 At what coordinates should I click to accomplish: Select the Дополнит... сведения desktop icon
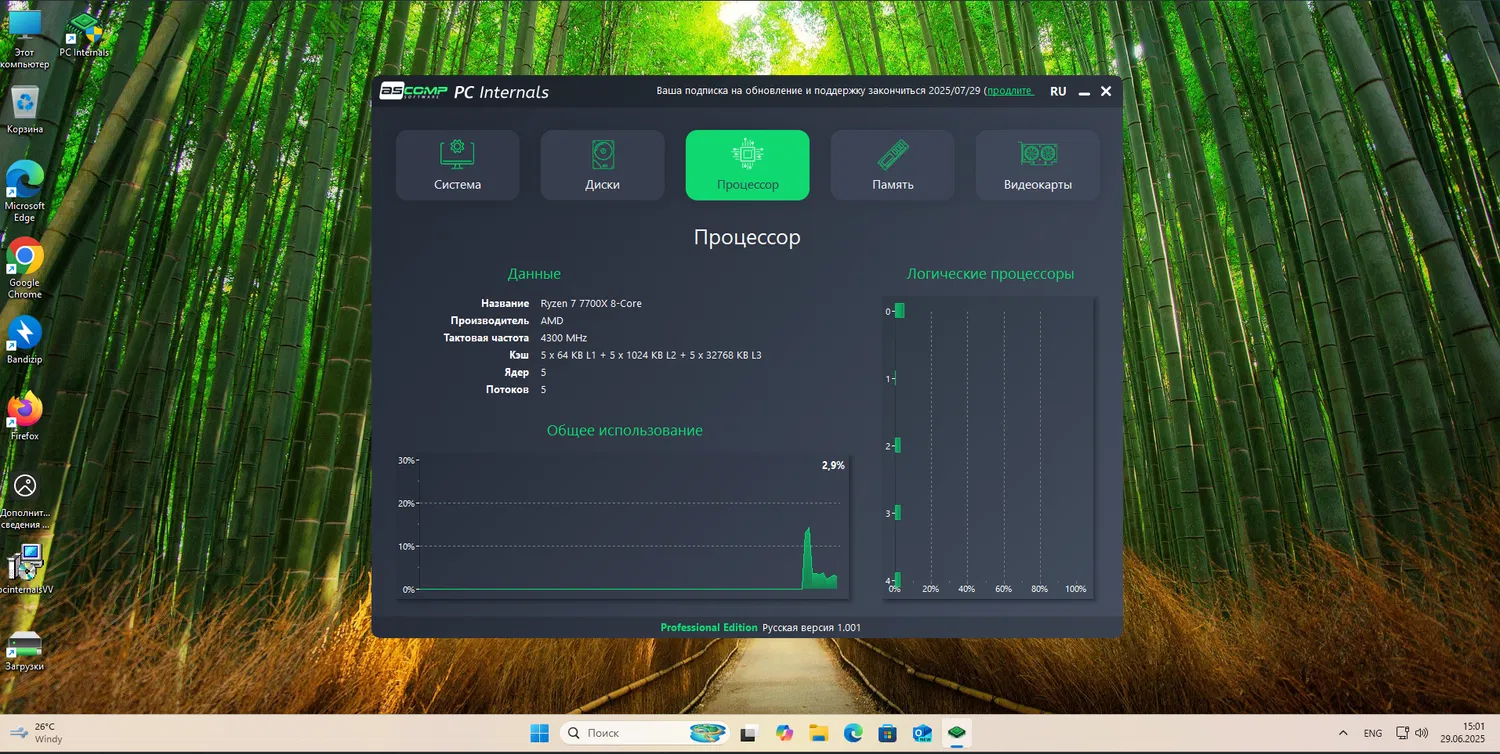pos(25,501)
